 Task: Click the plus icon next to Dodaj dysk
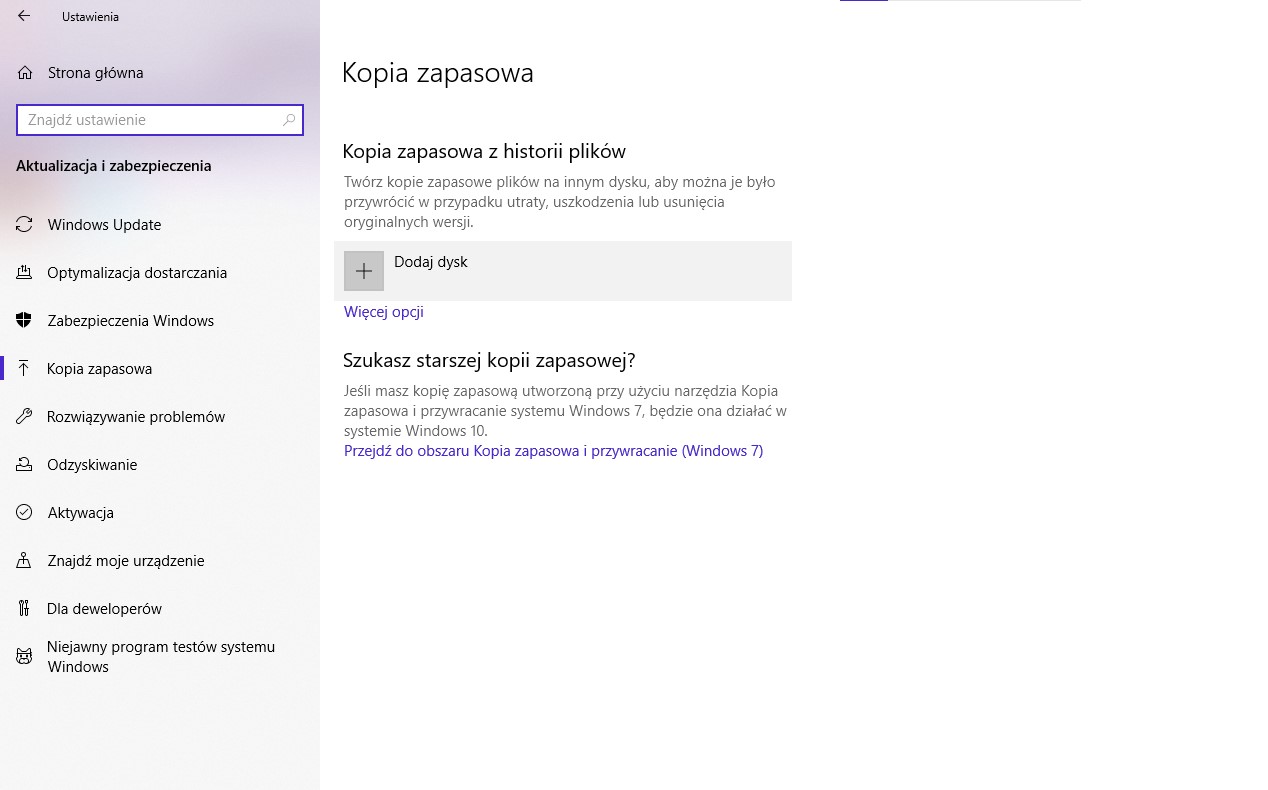[363, 270]
